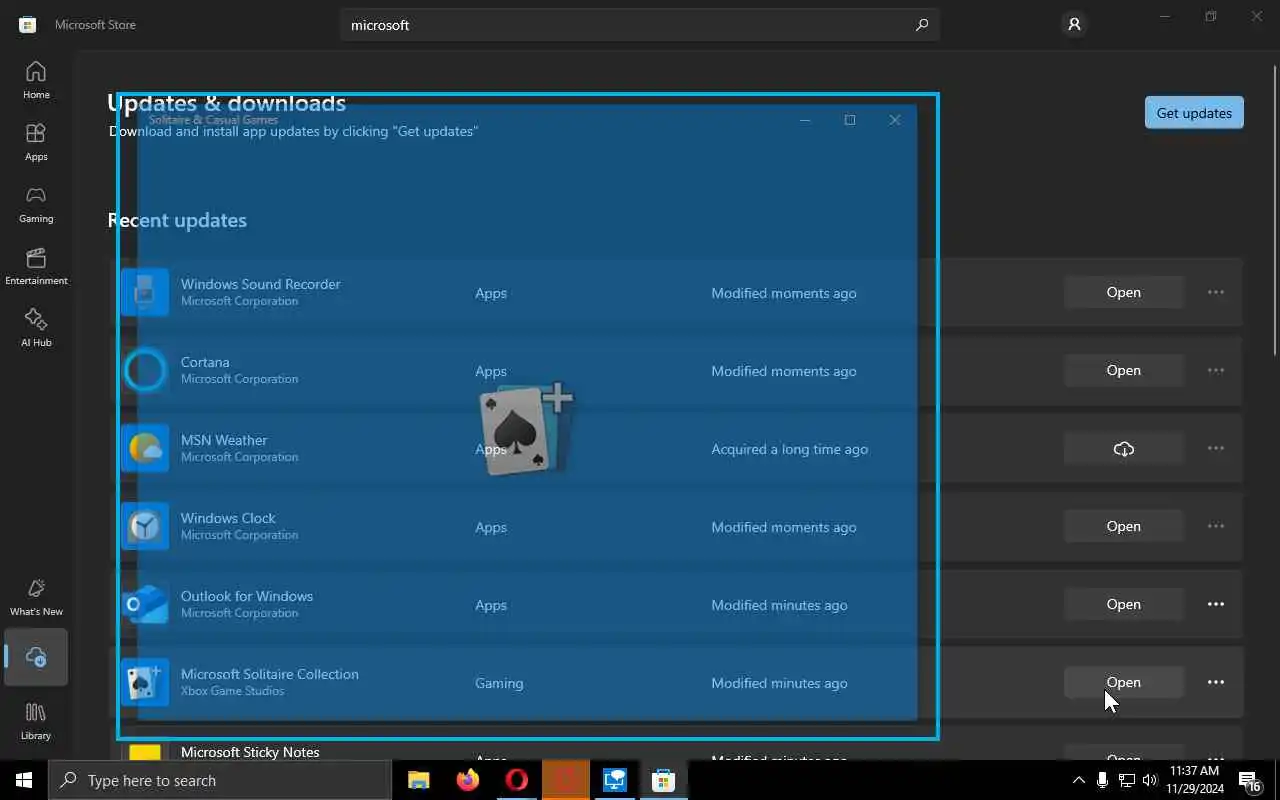The height and width of the screenshot is (800, 1280).
Task: Click the Microsoft Solitaire Collection row icon
Action: pyautogui.click(x=145, y=682)
